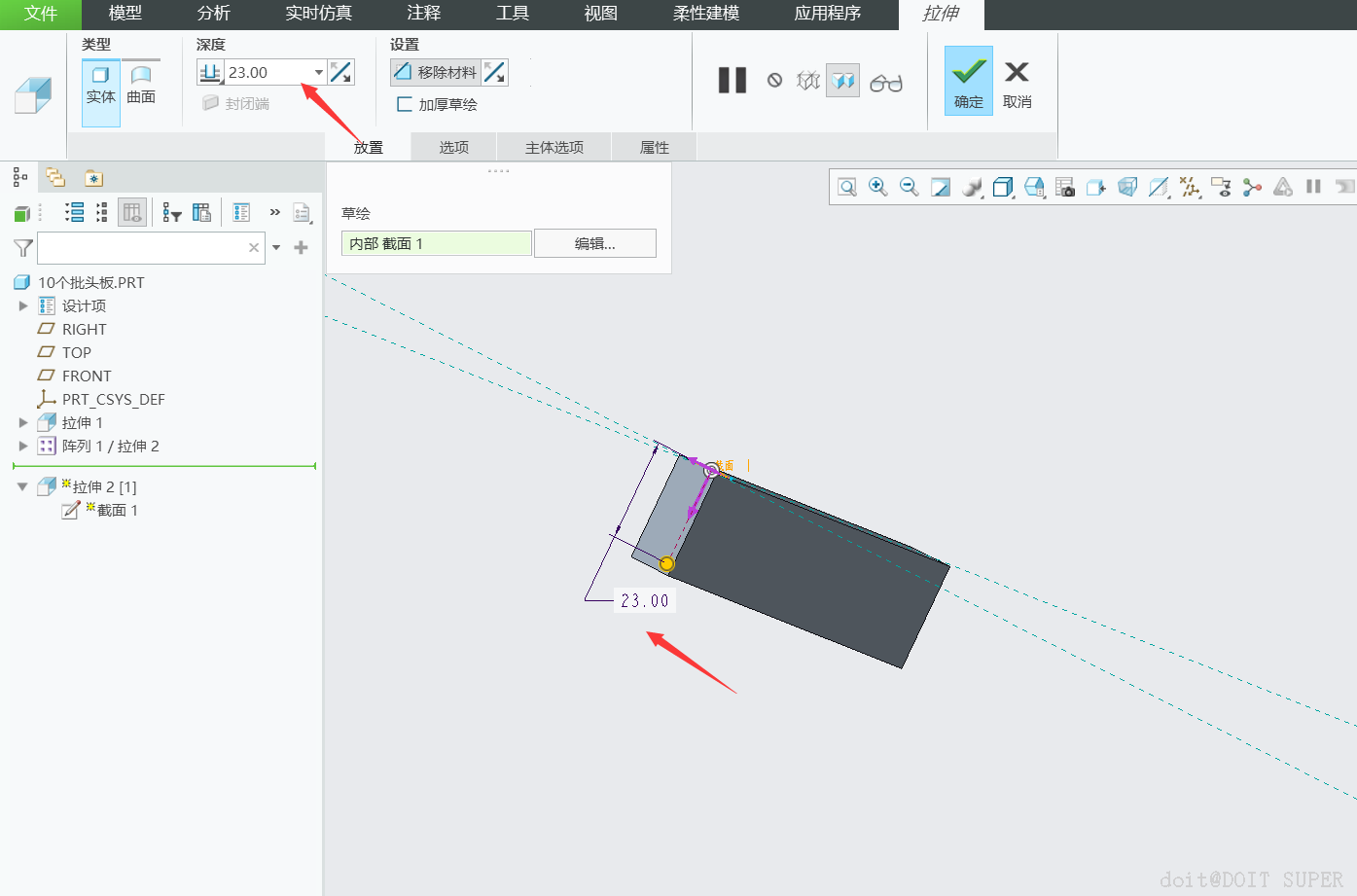The height and width of the screenshot is (896, 1357).
Task: Open the Favorites folder tab icon
Action: (x=93, y=178)
